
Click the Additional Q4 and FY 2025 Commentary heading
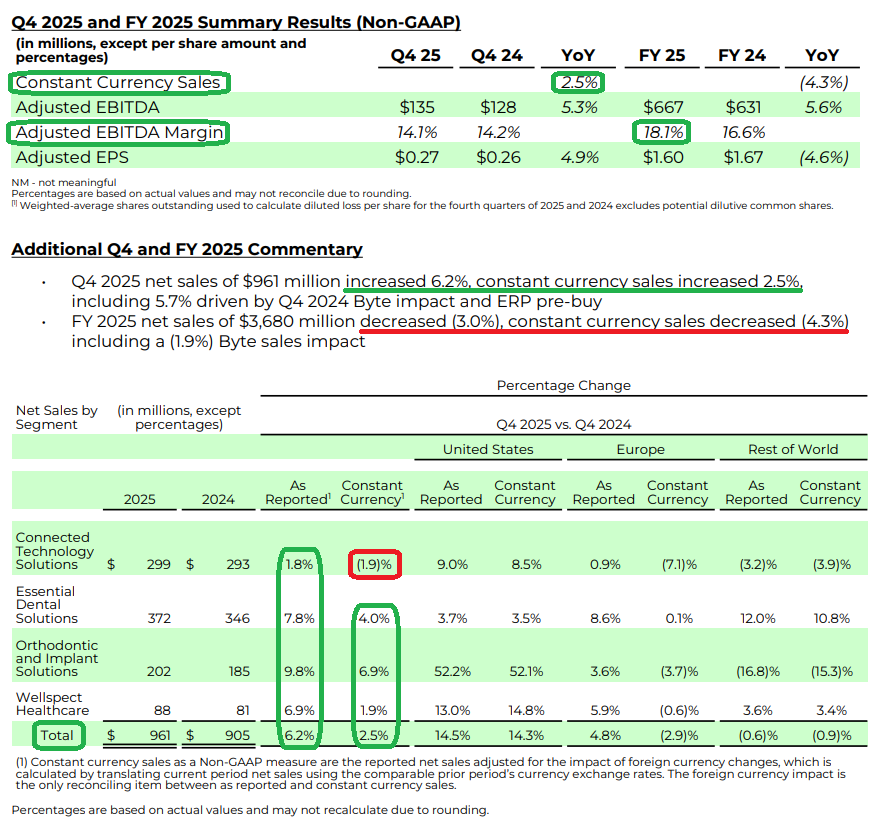point(186,250)
